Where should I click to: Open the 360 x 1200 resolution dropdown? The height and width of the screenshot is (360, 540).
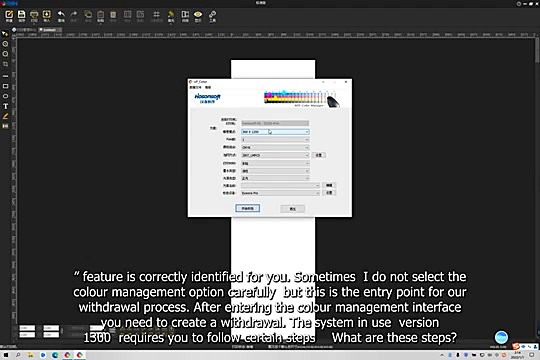[x=275, y=132]
